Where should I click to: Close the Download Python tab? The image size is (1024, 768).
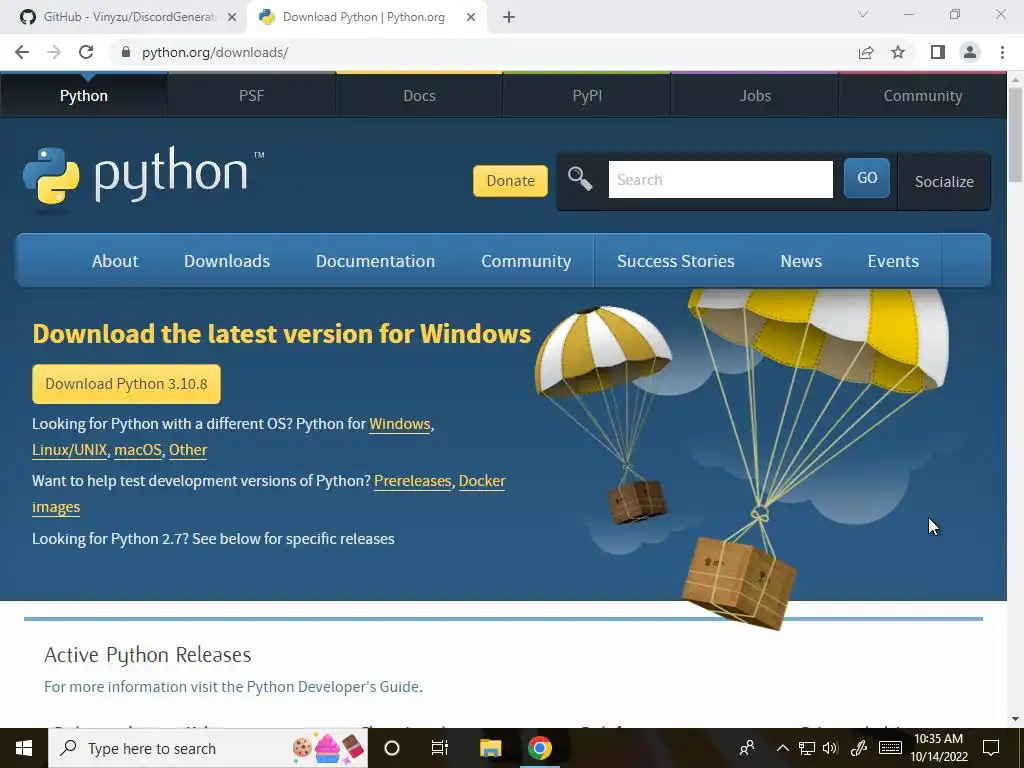tap(471, 17)
